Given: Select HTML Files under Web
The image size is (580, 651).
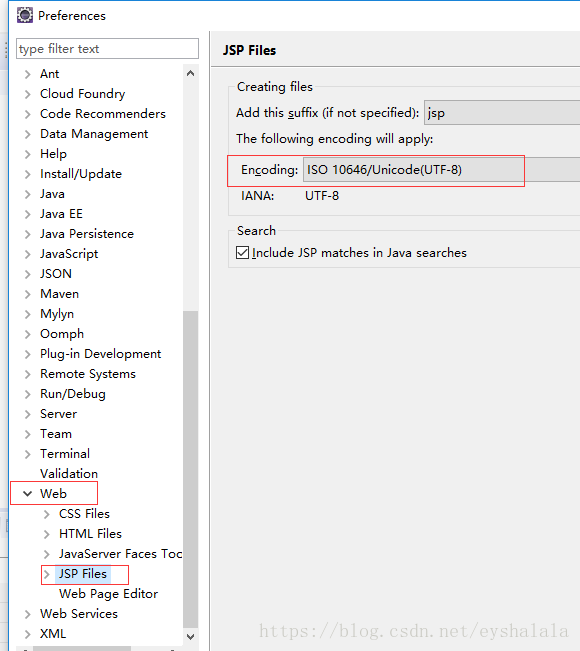Looking at the screenshot, I should 90,534.
